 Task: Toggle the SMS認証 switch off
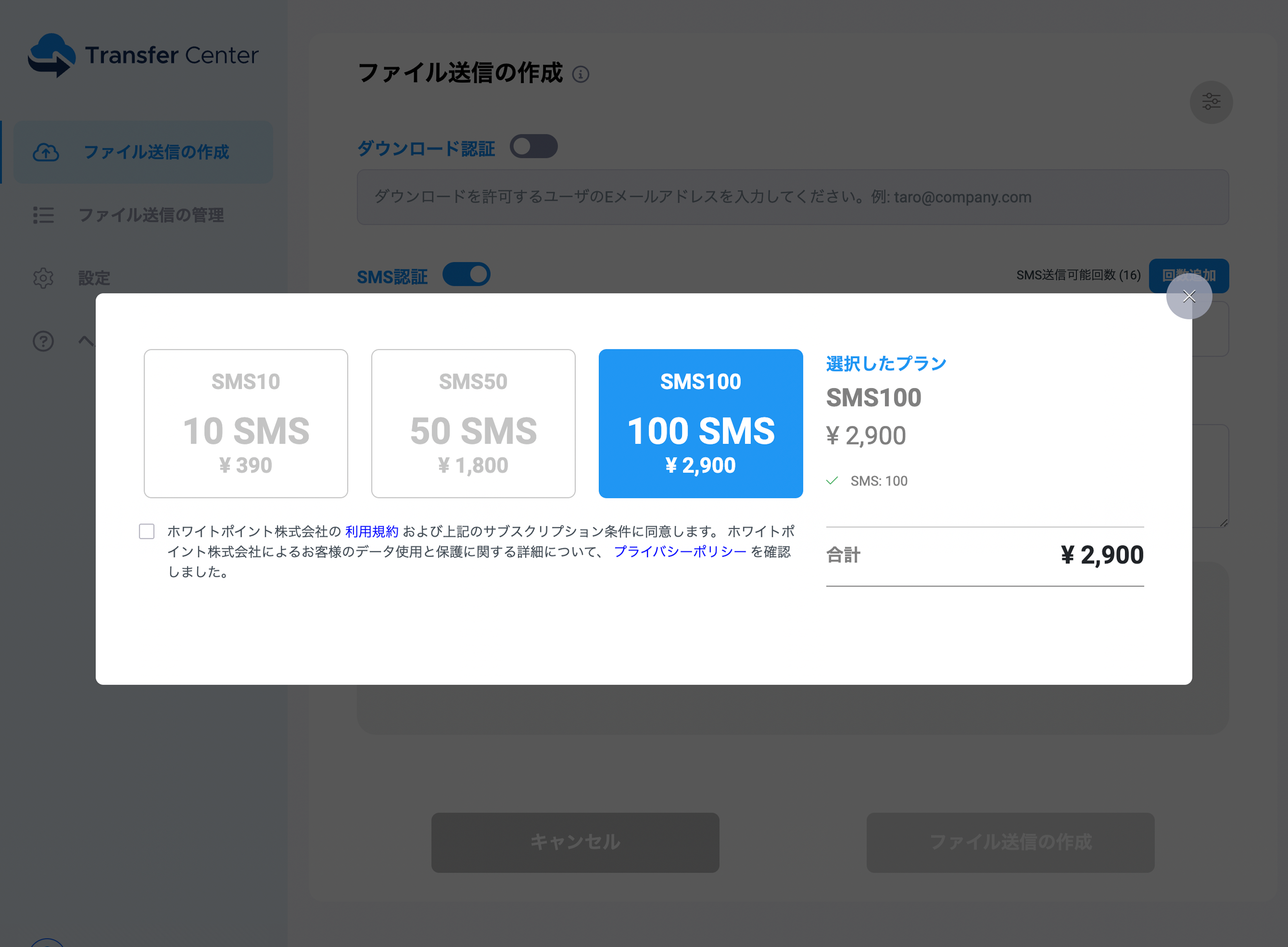pos(467,275)
